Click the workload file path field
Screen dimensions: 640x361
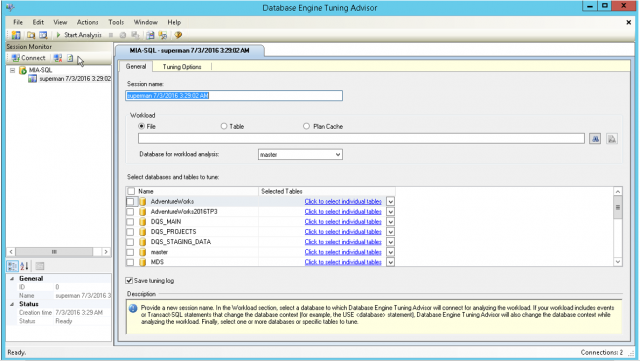pyautogui.click(x=361, y=139)
